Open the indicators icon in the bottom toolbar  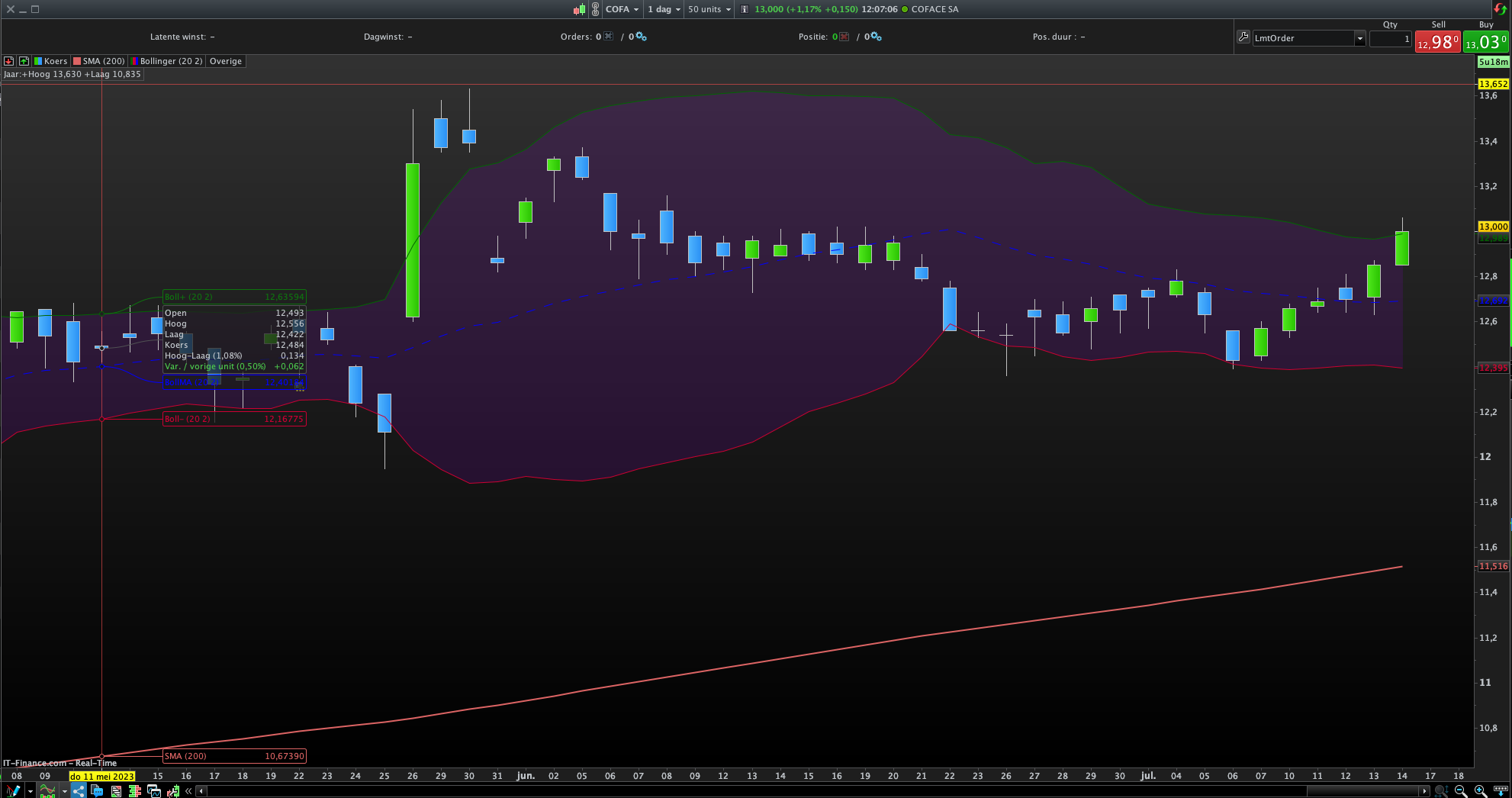coord(47,791)
